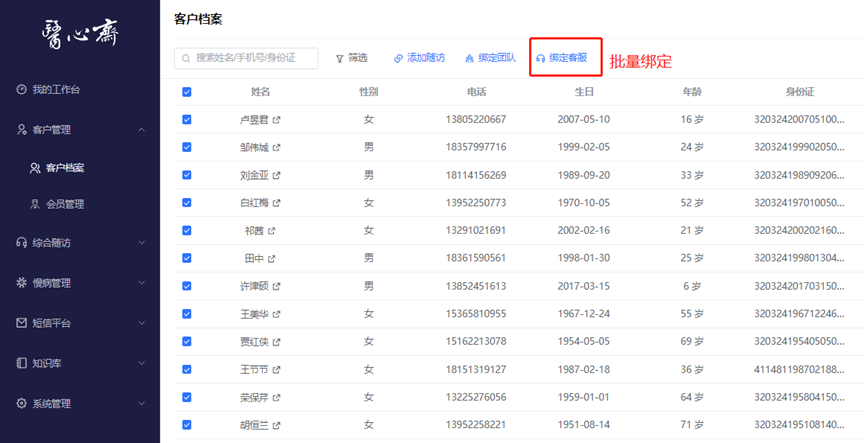Click the search magnifier icon
The image size is (864, 443).
186,58
